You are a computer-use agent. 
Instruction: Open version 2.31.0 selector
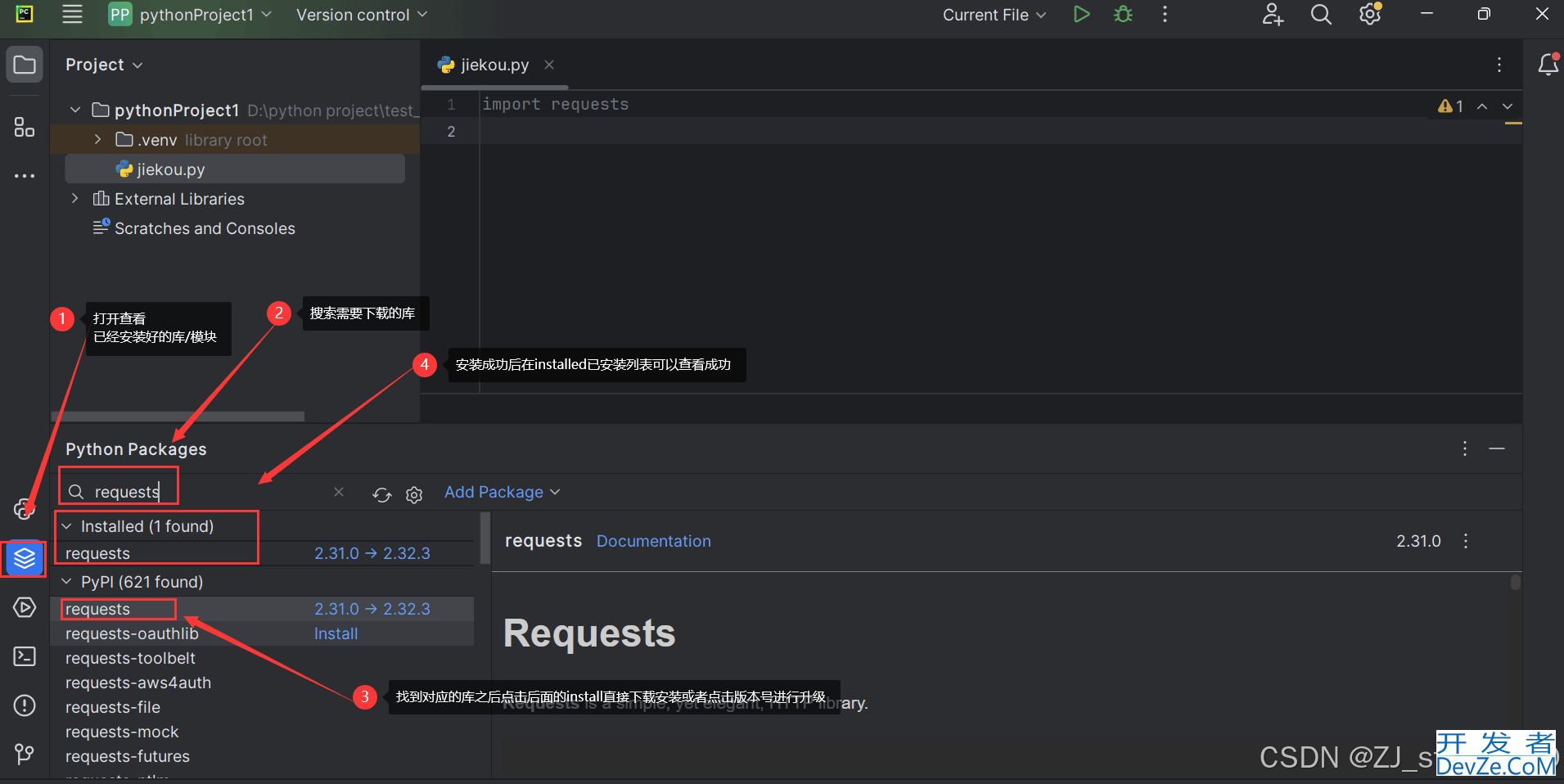pyautogui.click(x=1418, y=541)
